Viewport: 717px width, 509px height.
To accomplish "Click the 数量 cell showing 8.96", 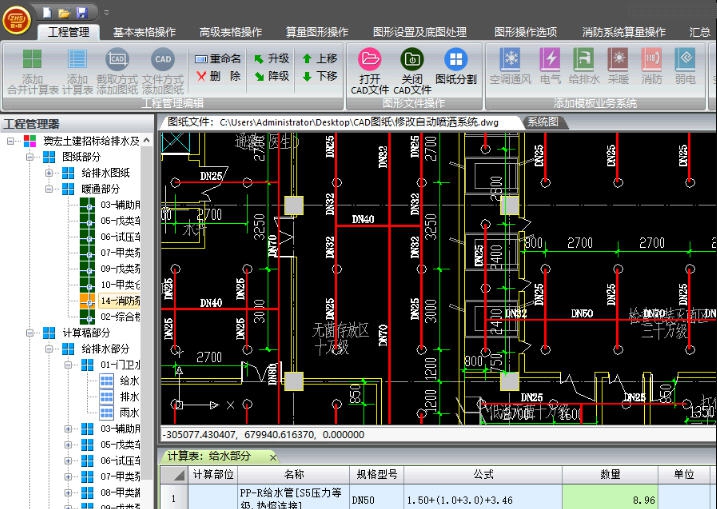I will pyautogui.click(x=609, y=498).
